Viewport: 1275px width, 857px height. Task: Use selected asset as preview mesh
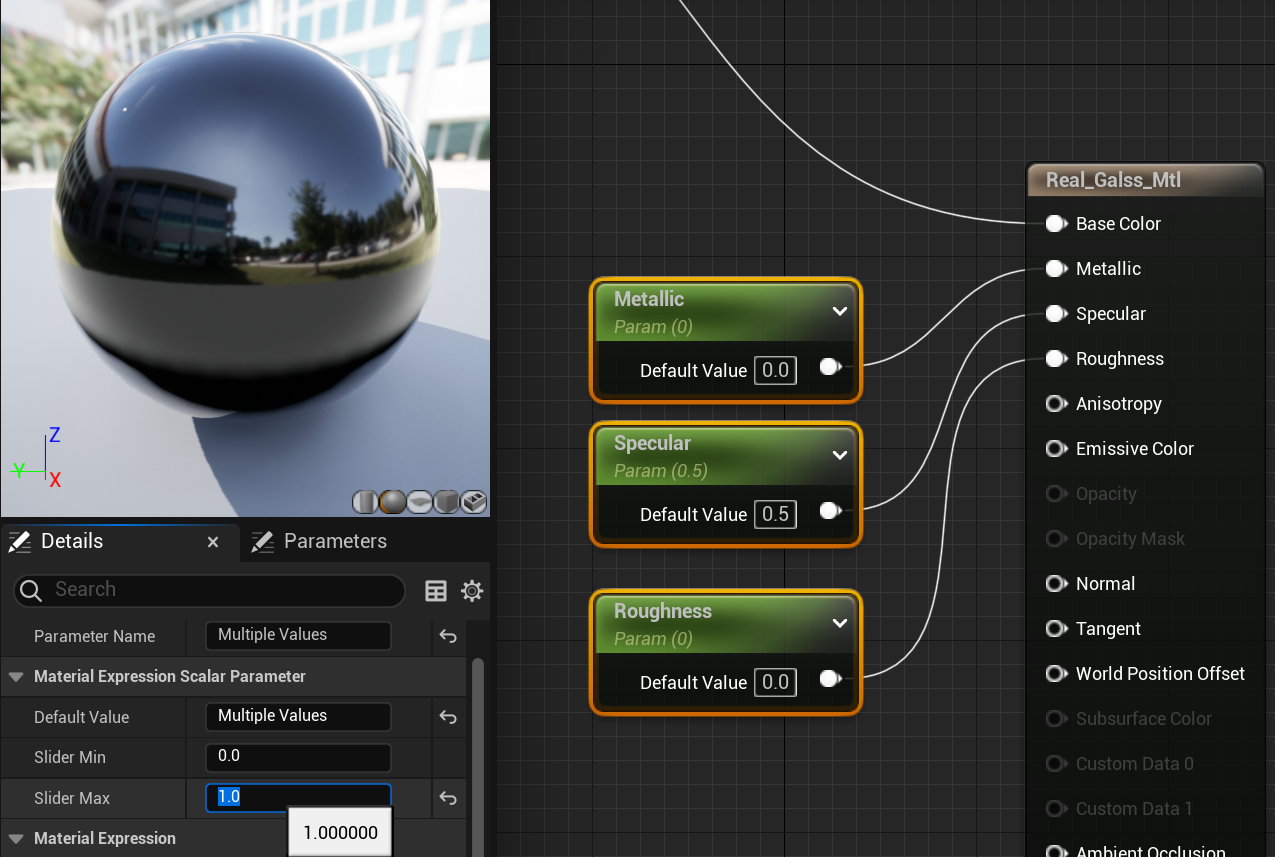[x=473, y=501]
